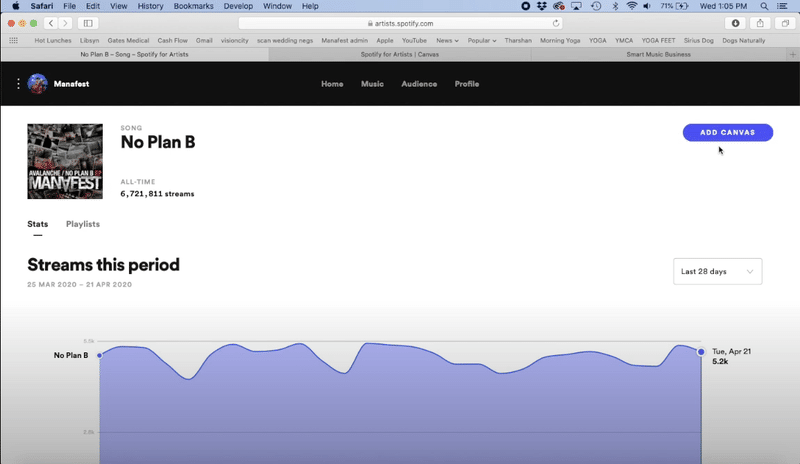The image size is (800, 464).
Task: Select the Playlists tab
Action: pyautogui.click(x=83, y=224)
